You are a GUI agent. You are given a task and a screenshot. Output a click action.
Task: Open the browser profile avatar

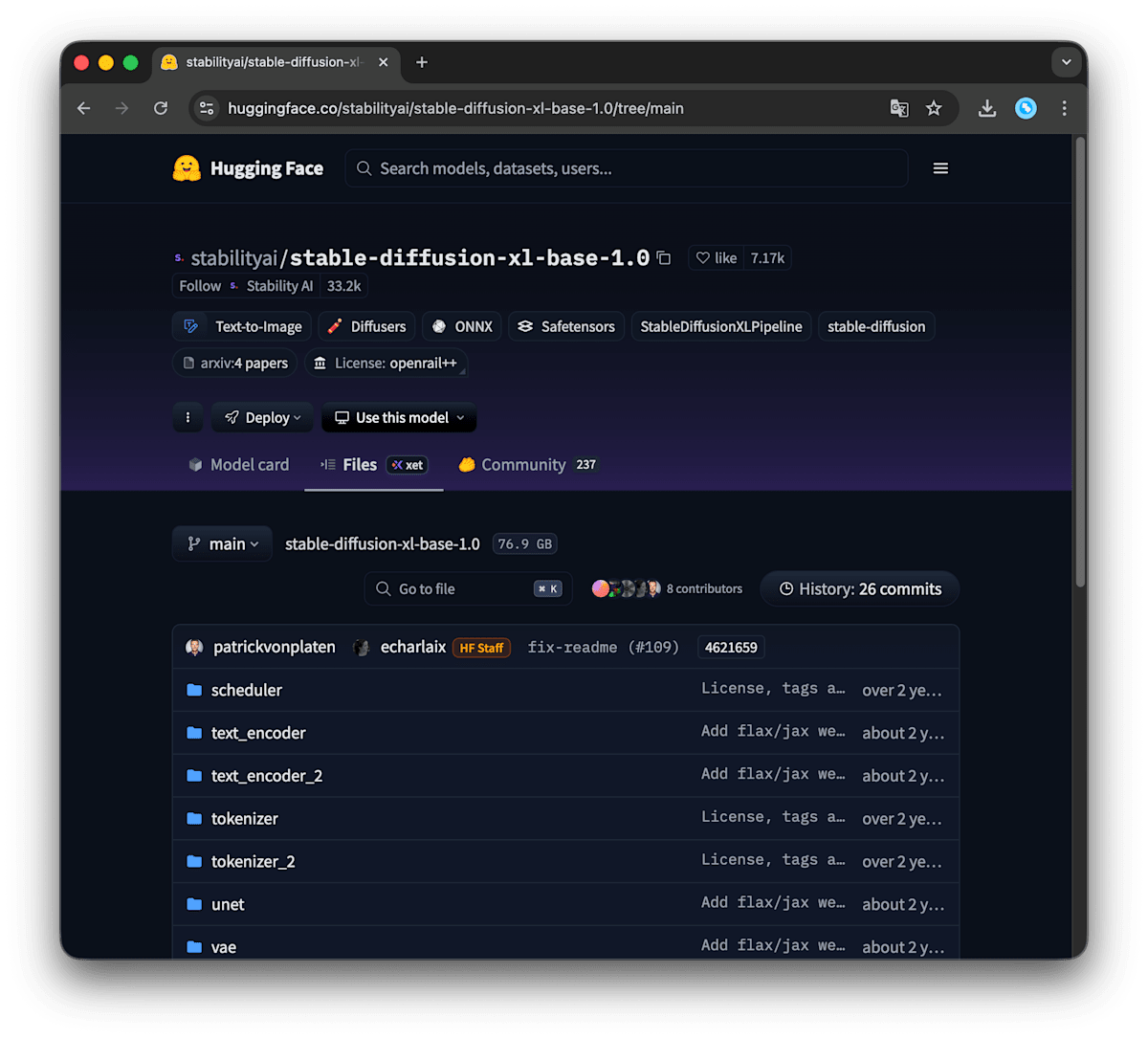click(x=1026, y=108)
